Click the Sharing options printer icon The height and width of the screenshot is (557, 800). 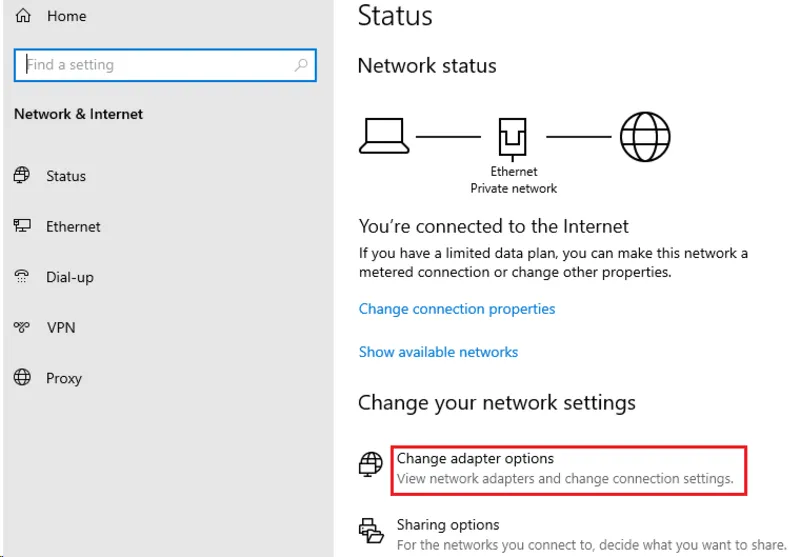[371, 530]
